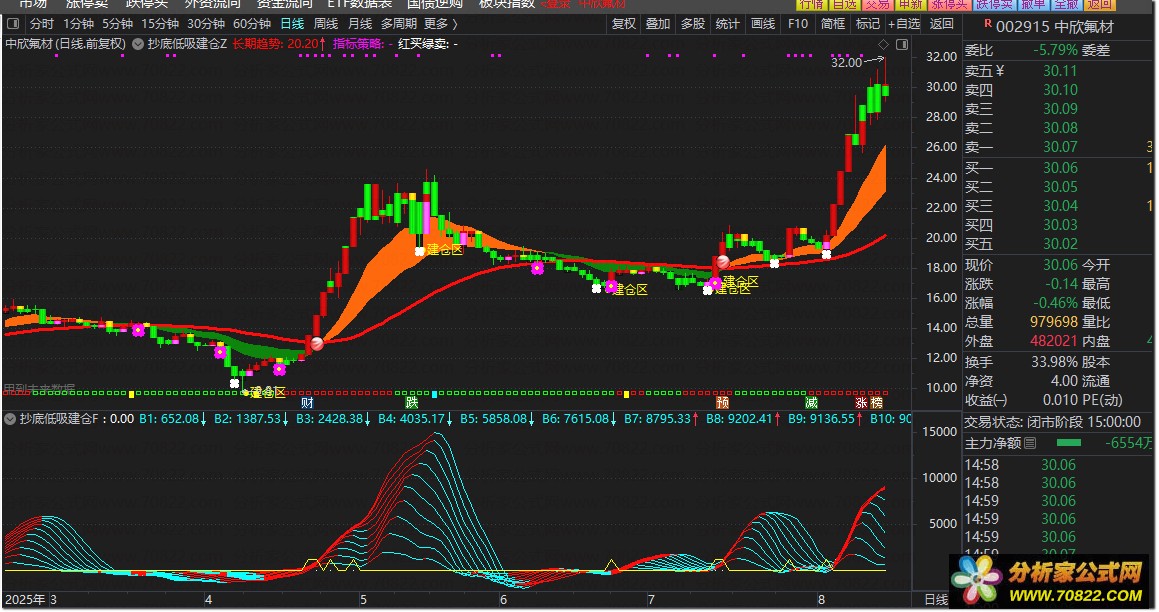This screenshot has width=1159, height=612.
Task: Open the 统计 statistics tool
Action: pos(727,24)
